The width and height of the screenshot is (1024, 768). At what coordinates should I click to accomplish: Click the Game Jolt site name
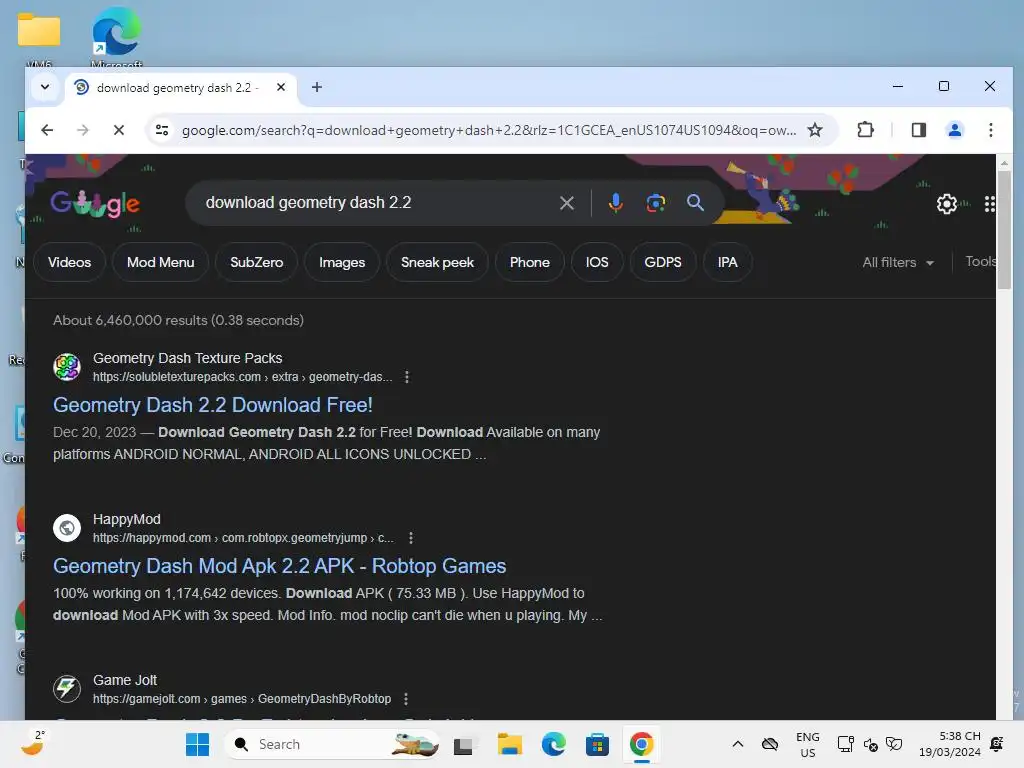click(x=125, y=680)
